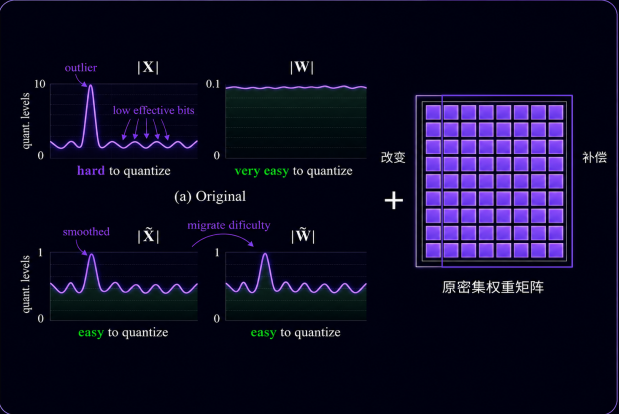
Task: Click the flat line in |W| chart
Action: tap(296, 87)
